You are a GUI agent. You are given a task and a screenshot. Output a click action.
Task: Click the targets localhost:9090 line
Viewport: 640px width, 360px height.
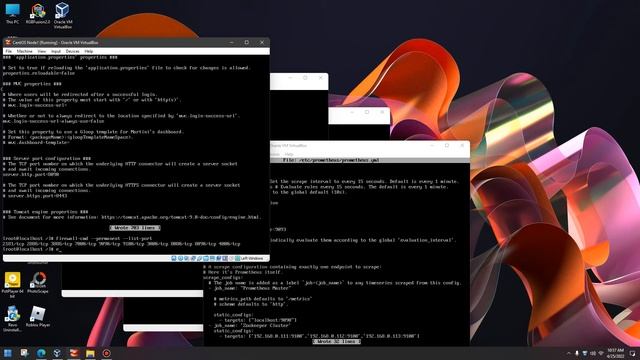tap(258, 320)
